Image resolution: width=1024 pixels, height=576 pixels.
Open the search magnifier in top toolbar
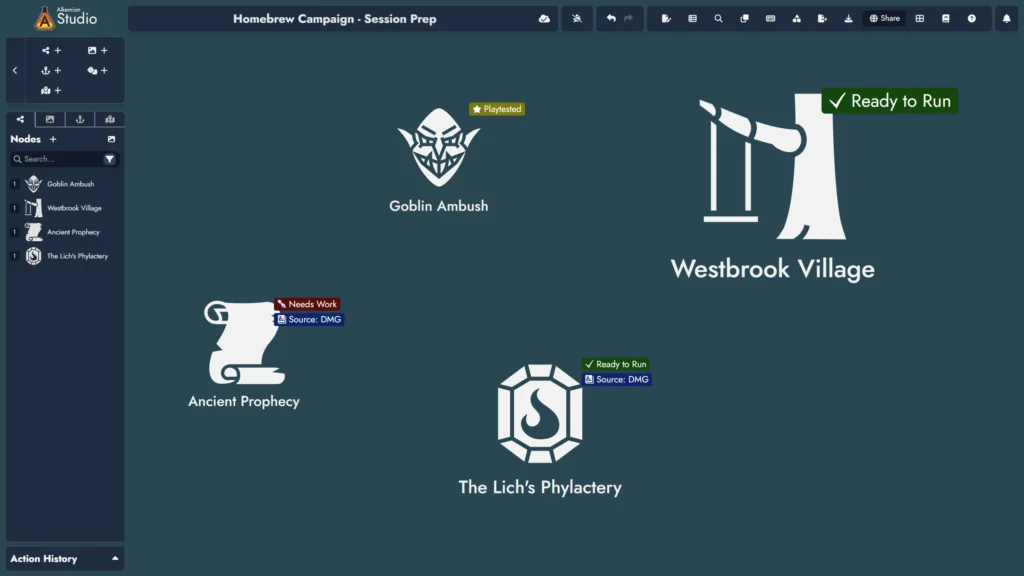point(718,18)
